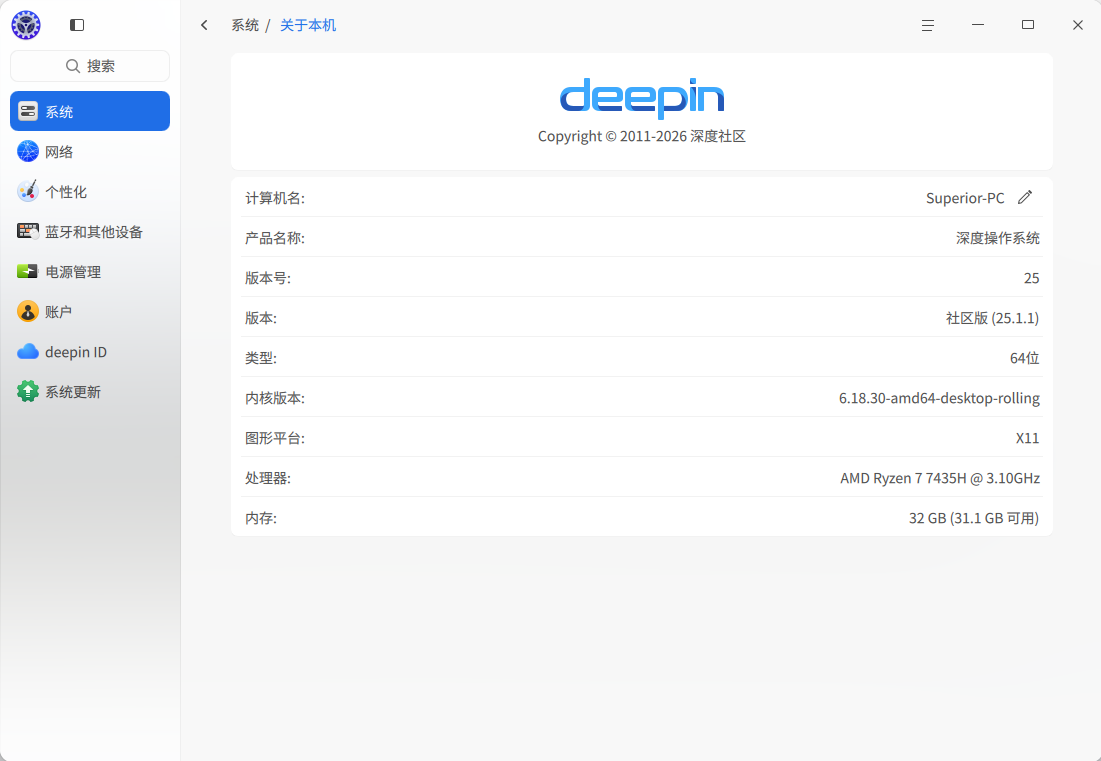Click memory value 32 GB (31.1 GB 可用)
Image resolution: width=1101 pixels, height=761 pixels.
coord(974,518)
